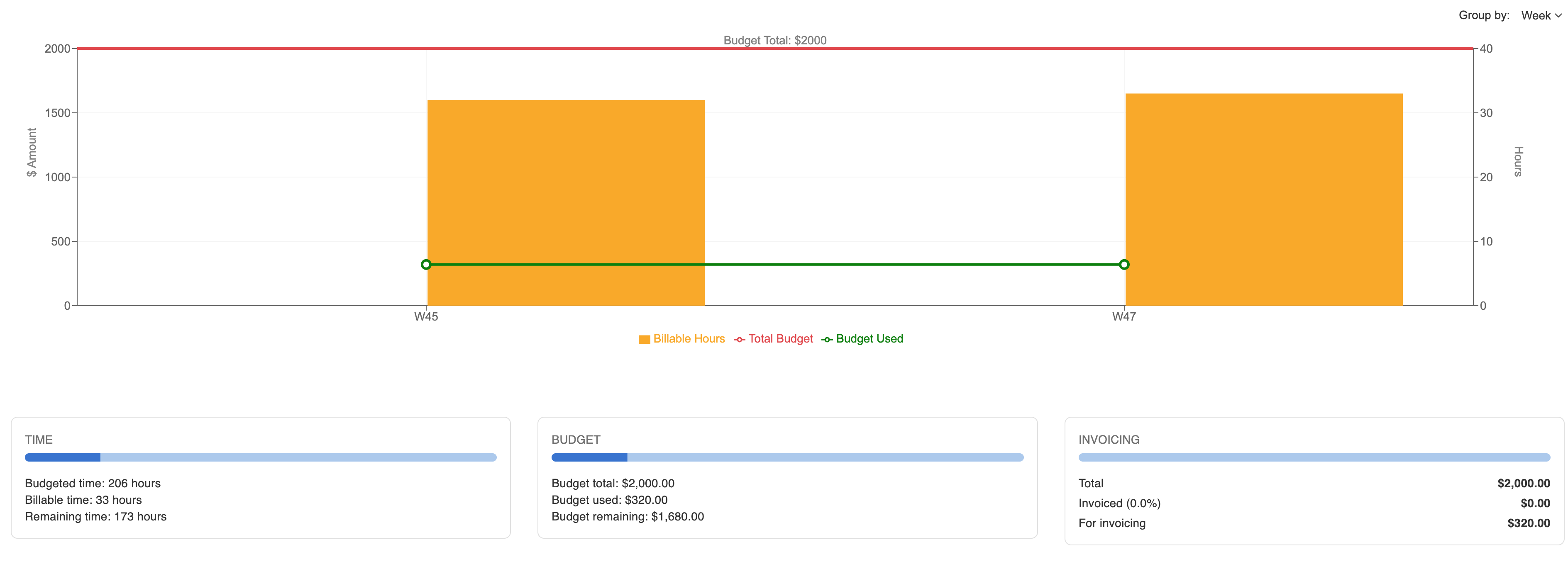Click the '$ Amount' axis title

click(x=32, y=152)
